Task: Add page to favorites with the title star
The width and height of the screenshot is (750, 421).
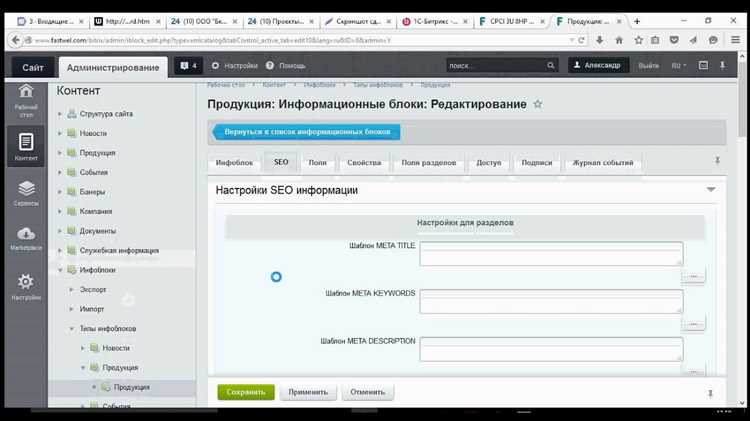Action: (x=538, y=104)
